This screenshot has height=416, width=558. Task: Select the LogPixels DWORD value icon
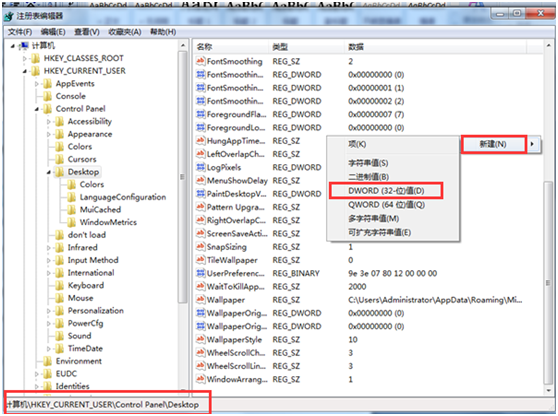200,167
